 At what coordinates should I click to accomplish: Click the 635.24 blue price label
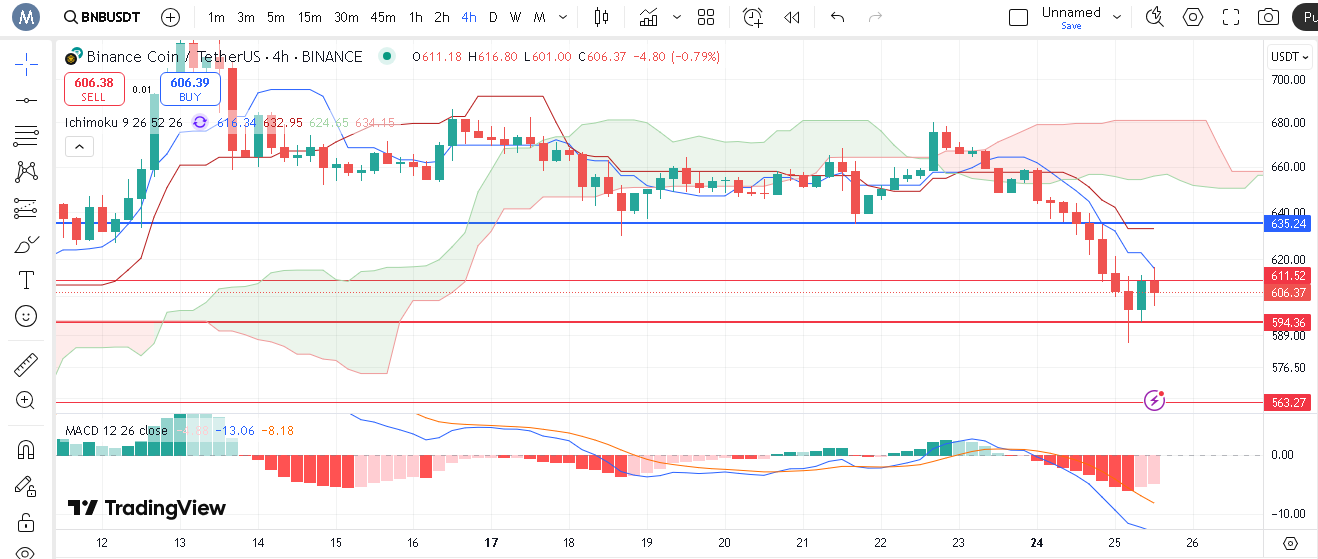click(1289, 224)
